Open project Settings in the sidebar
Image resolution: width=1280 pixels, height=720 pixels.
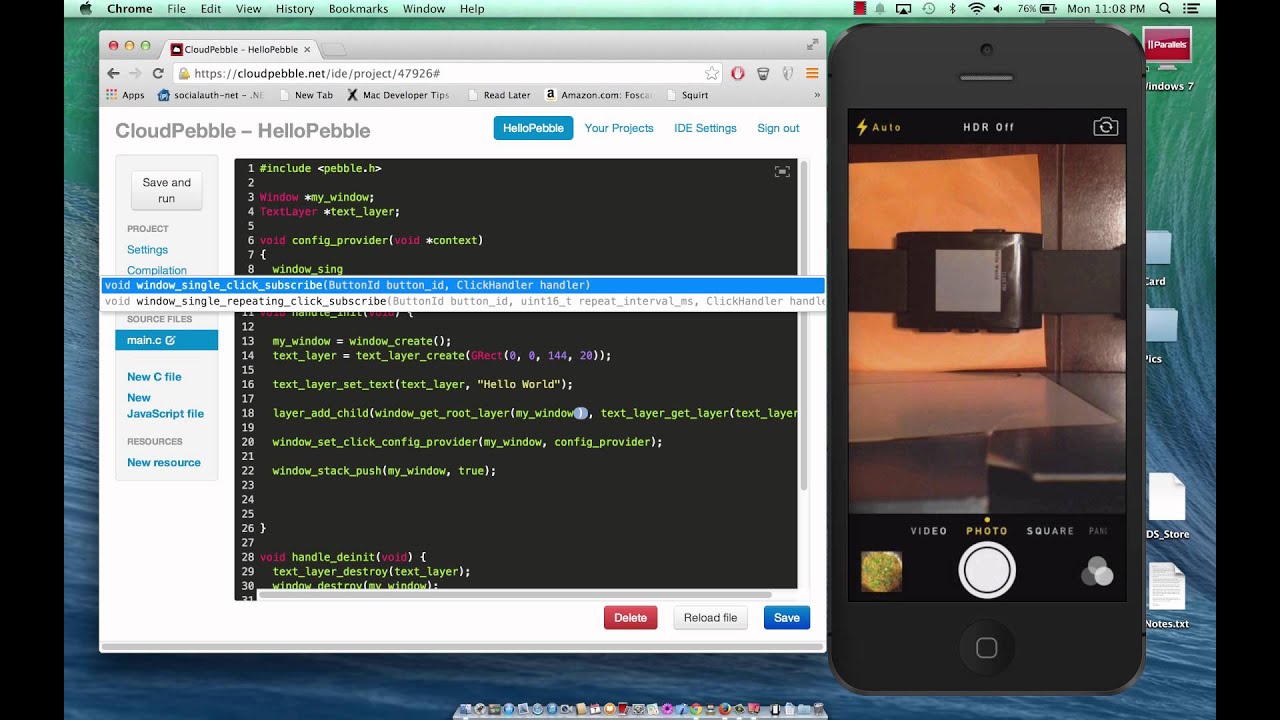147,249
